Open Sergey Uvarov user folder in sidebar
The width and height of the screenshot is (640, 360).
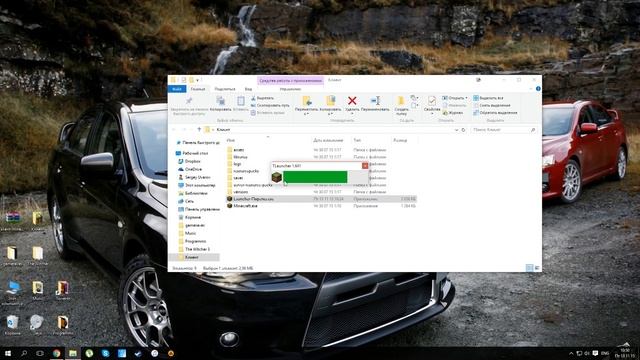(194, 177)
